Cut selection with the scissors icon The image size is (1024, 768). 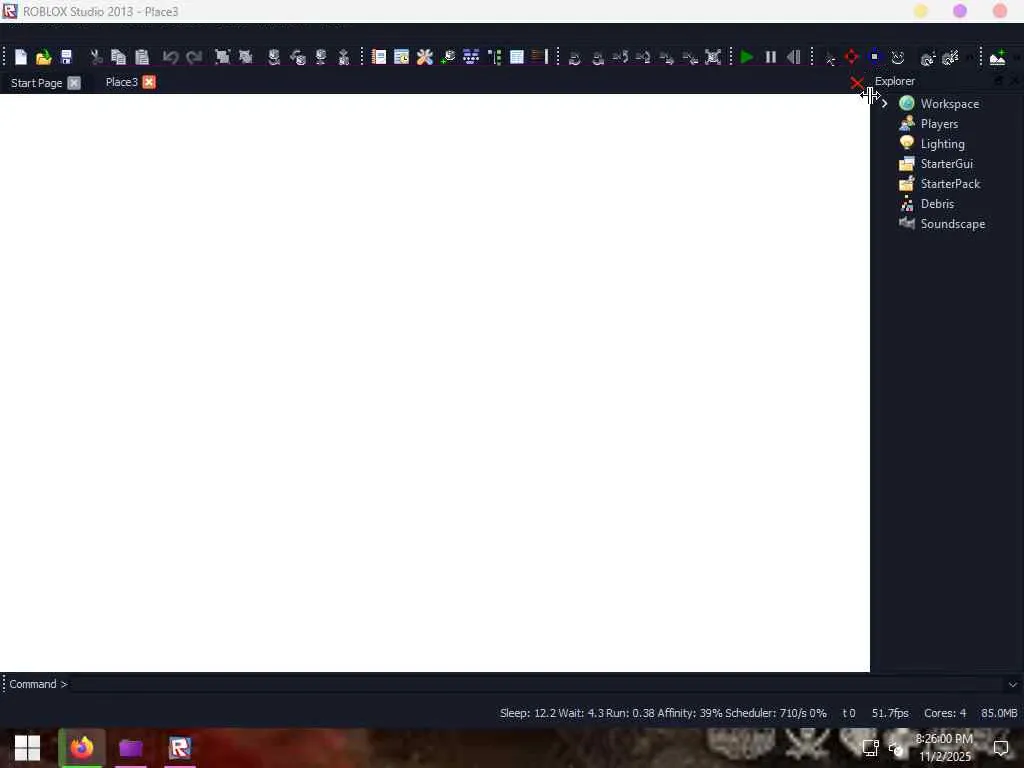(x=96, y=57)
